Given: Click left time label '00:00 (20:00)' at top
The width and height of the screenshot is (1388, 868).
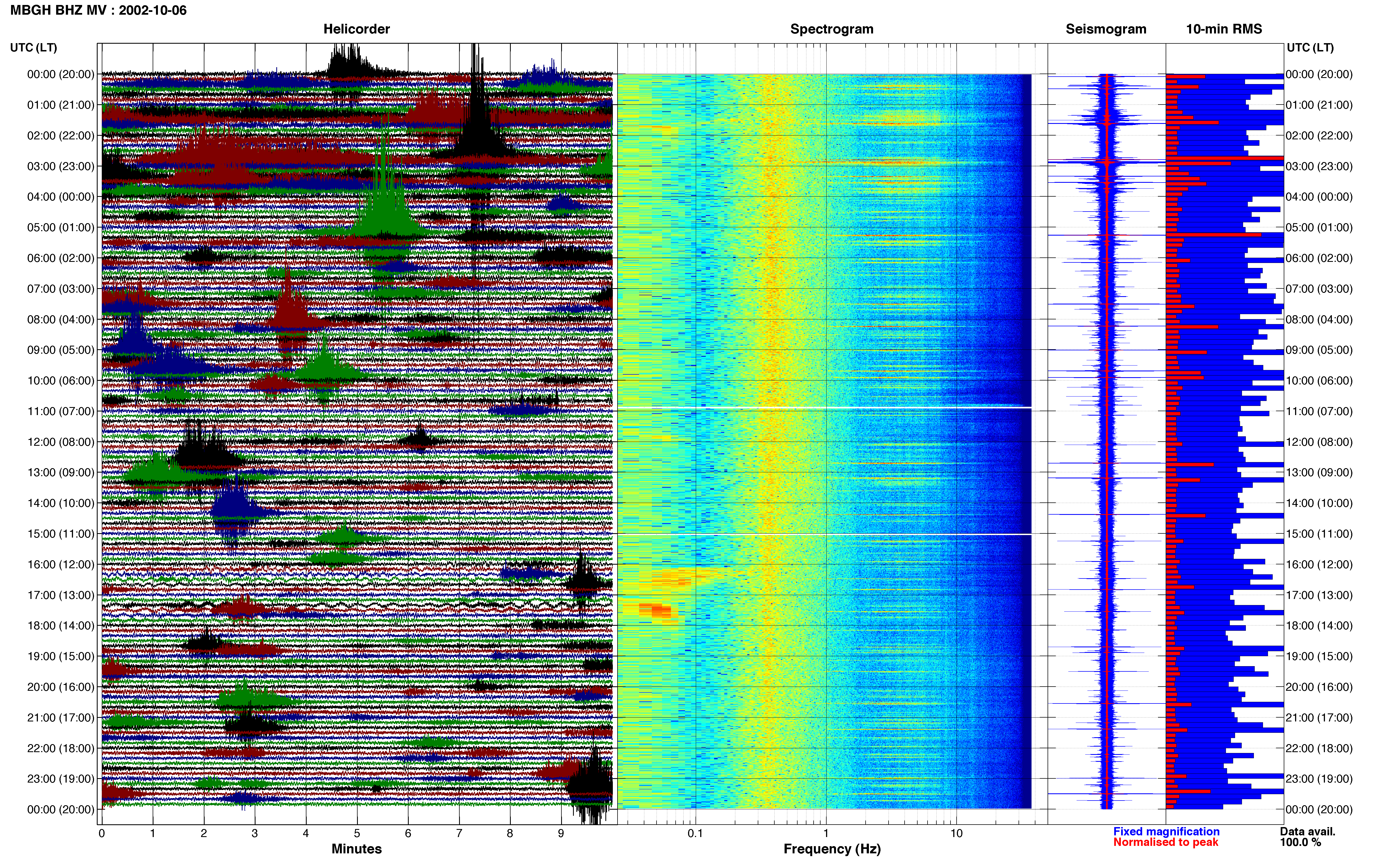Looking at the screenshot, I should (x=61, y=74).
